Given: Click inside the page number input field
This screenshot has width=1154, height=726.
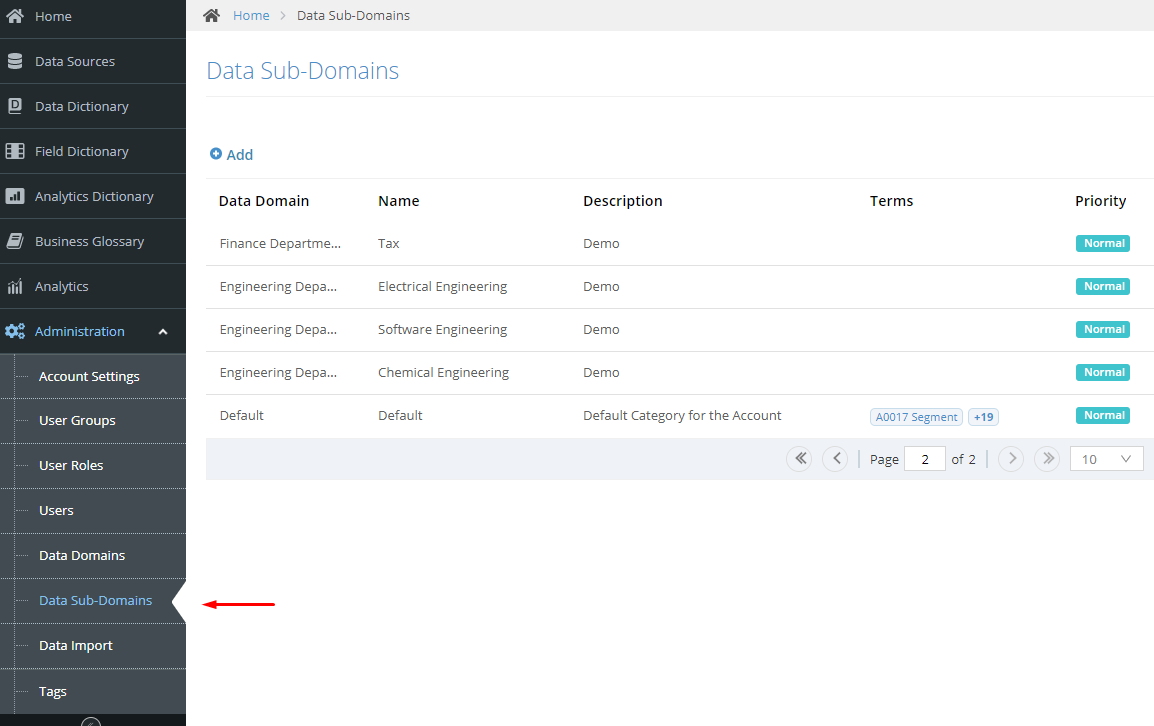Looking at the screenshot, I should point(924,458).
